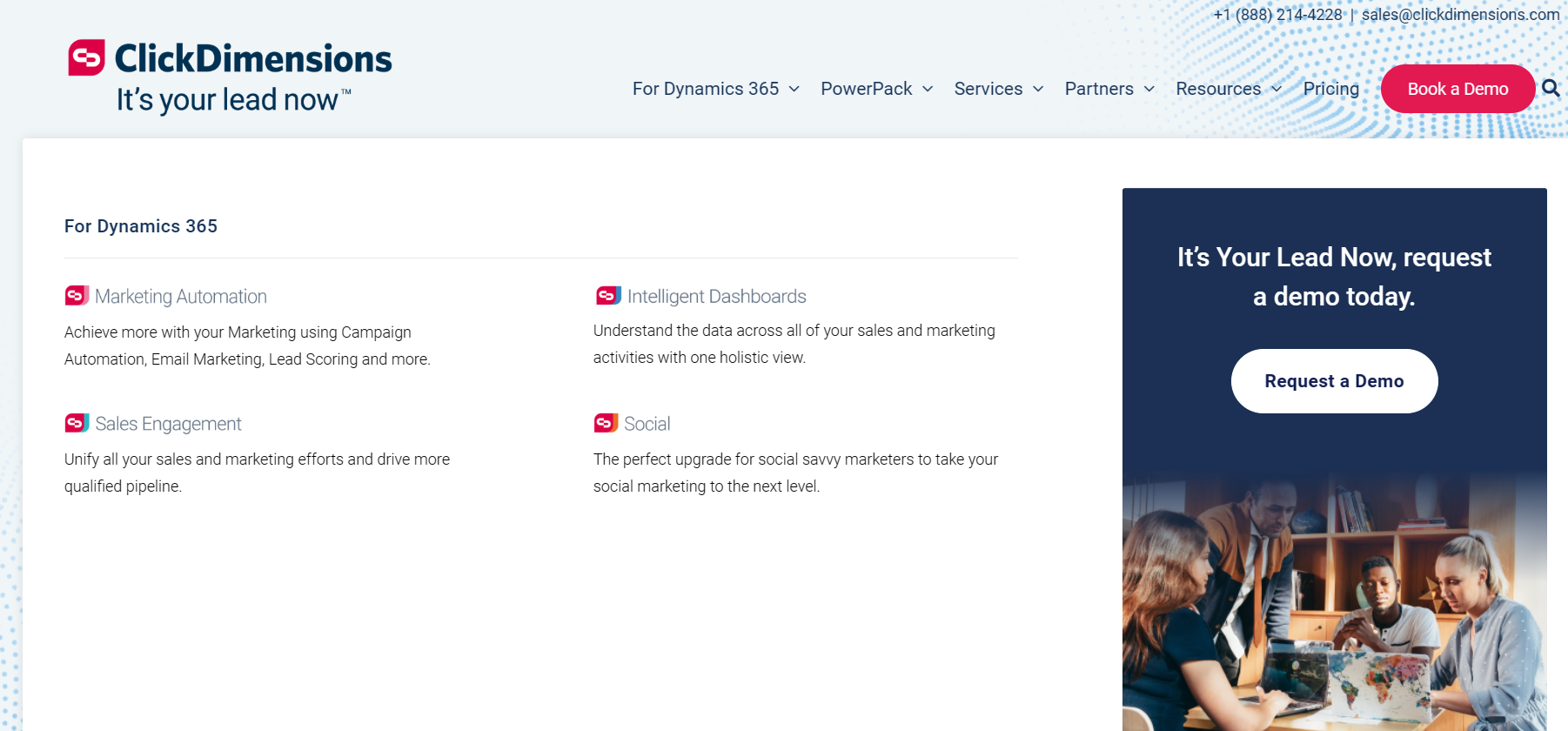Image resolution: width=1568 pixels, height=731 pixels.
Task: Click the 'Understand the data across all' description
Action: pyautogui.click(x=794, y=344)
